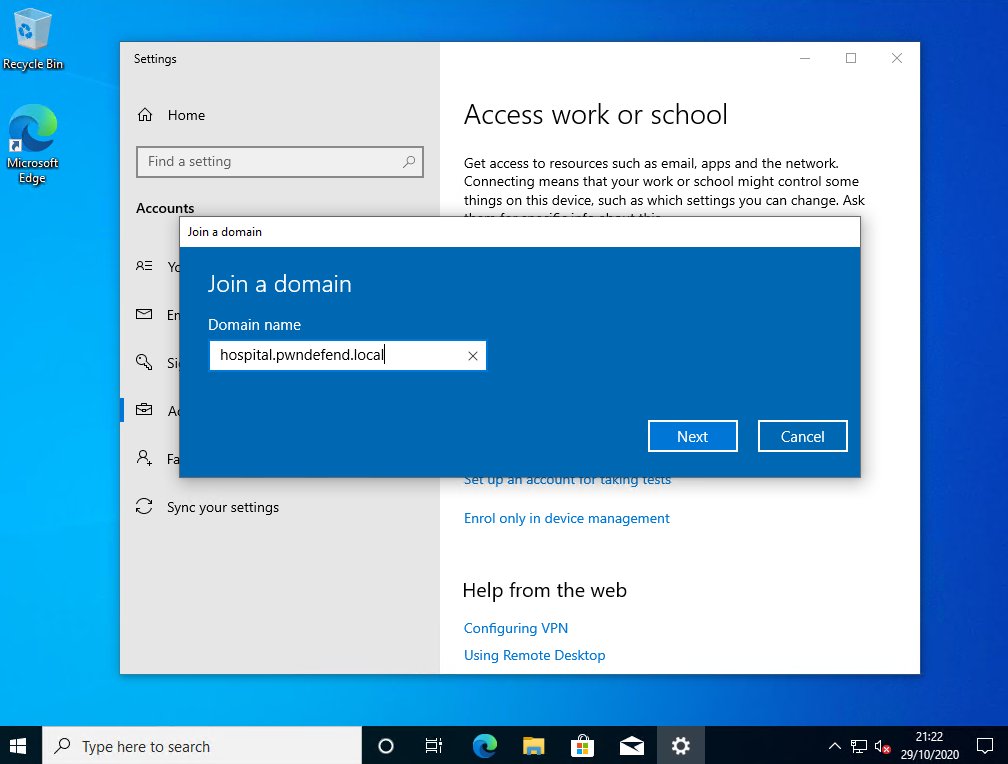Viewport: 1008px width, 764px height.
Task: Maximize the Settings window
Action: point(850,58)
